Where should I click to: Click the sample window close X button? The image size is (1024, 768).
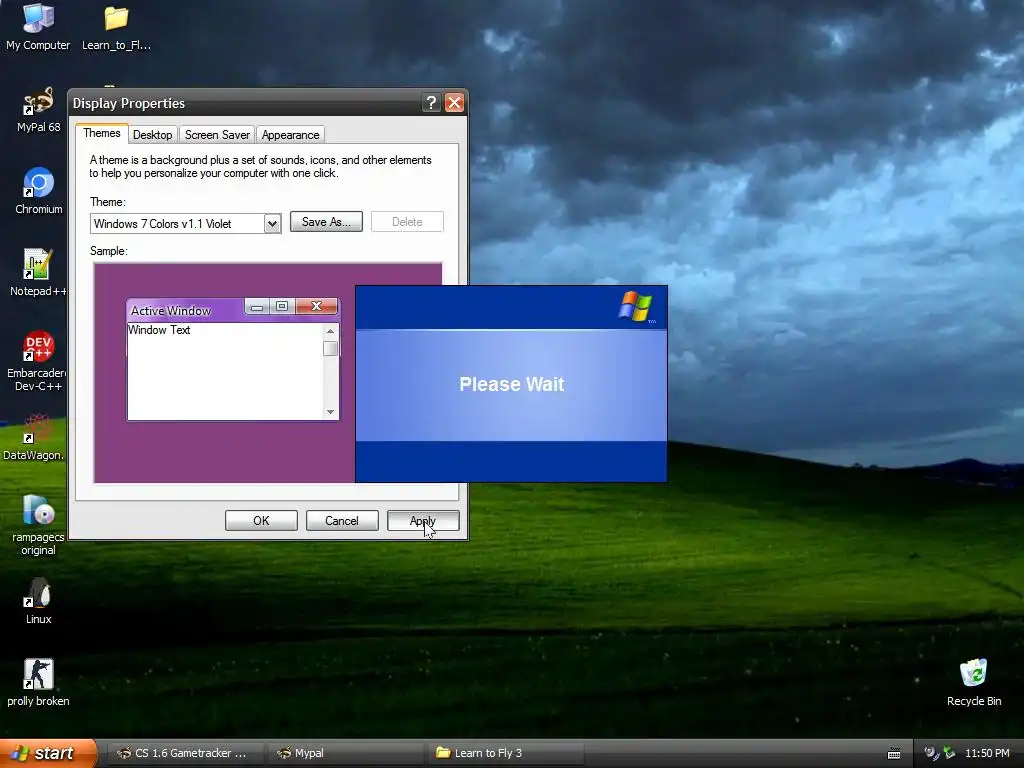(x=317, y=306)
